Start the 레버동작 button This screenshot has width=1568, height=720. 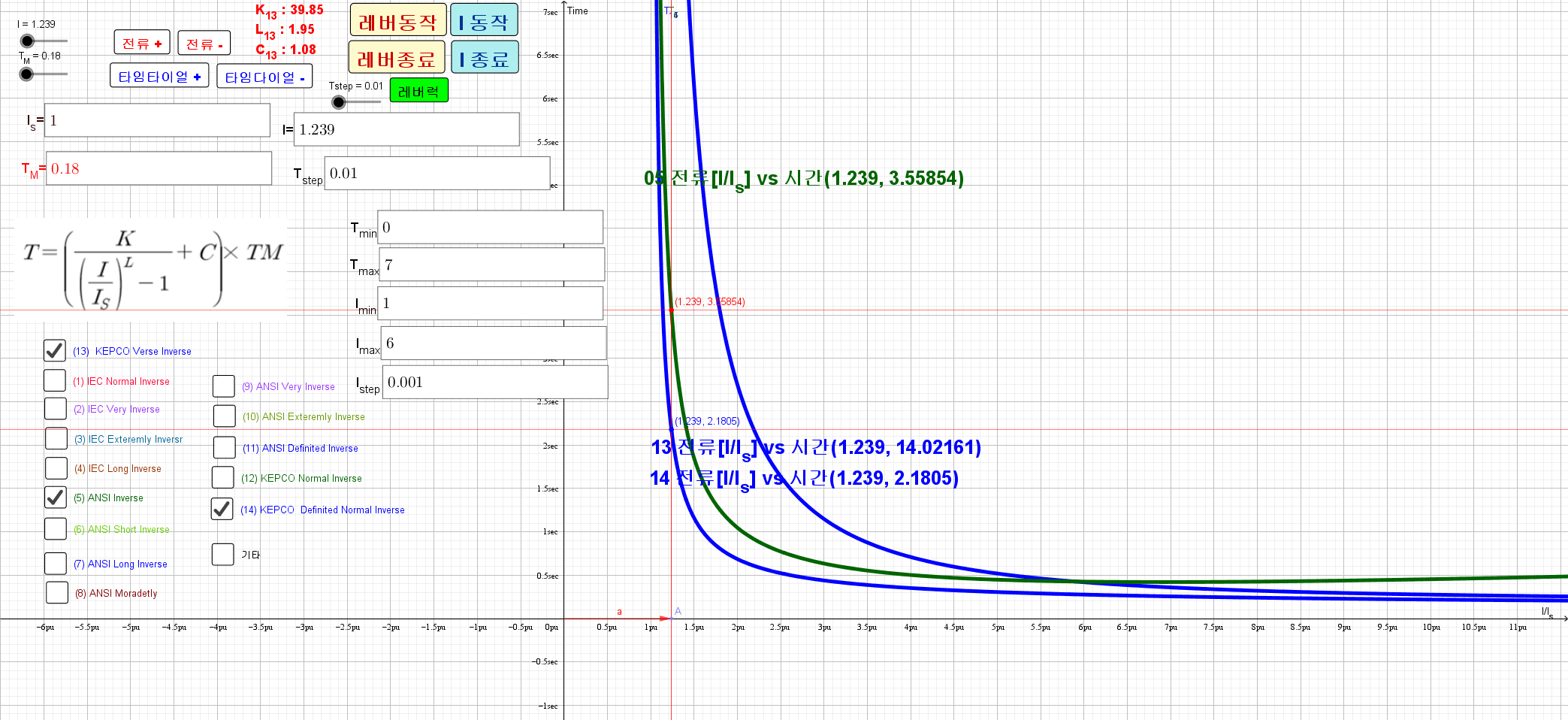pyautogui.click(x=398, y=20)
